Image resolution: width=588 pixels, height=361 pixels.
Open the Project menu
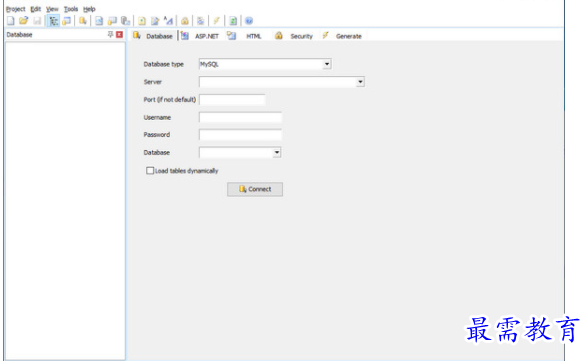(15, 9)
